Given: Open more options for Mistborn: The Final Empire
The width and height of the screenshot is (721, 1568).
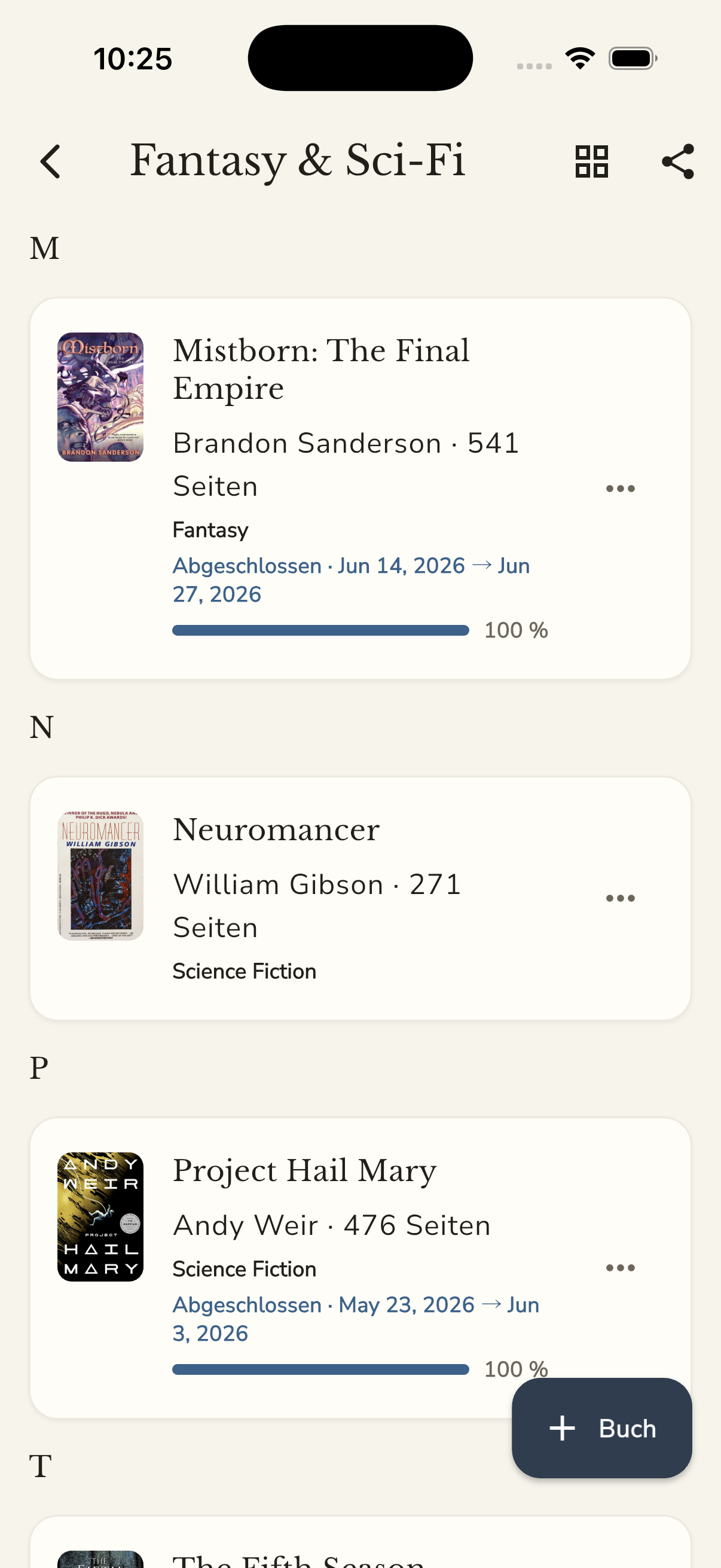Looking at the screenshot, I should [620, 488].
